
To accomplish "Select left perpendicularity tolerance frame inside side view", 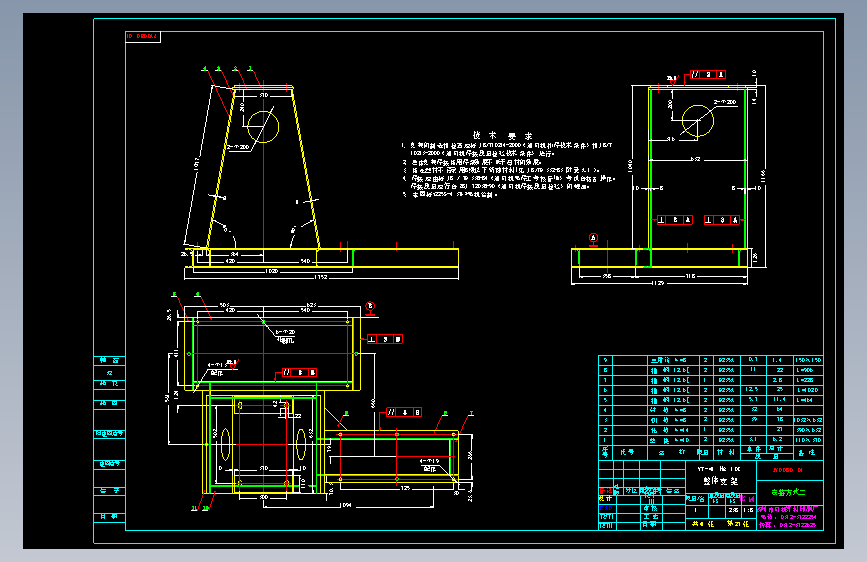I will pyautogui.click(x=675, y=220).
